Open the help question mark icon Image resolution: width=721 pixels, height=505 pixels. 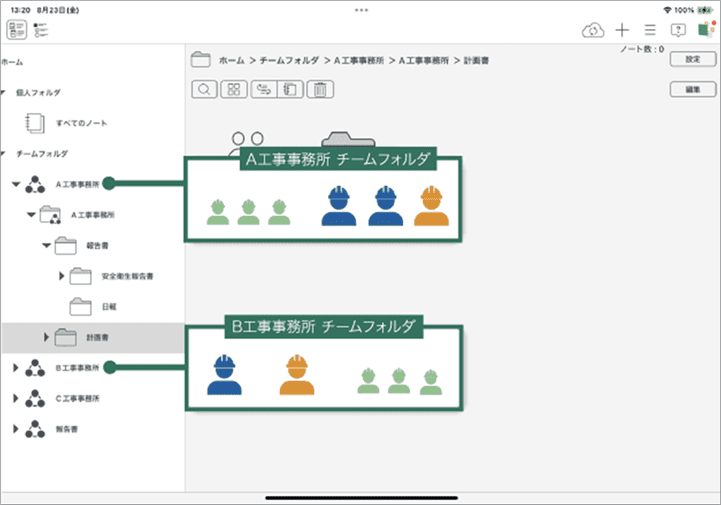[x=678, y=30]
